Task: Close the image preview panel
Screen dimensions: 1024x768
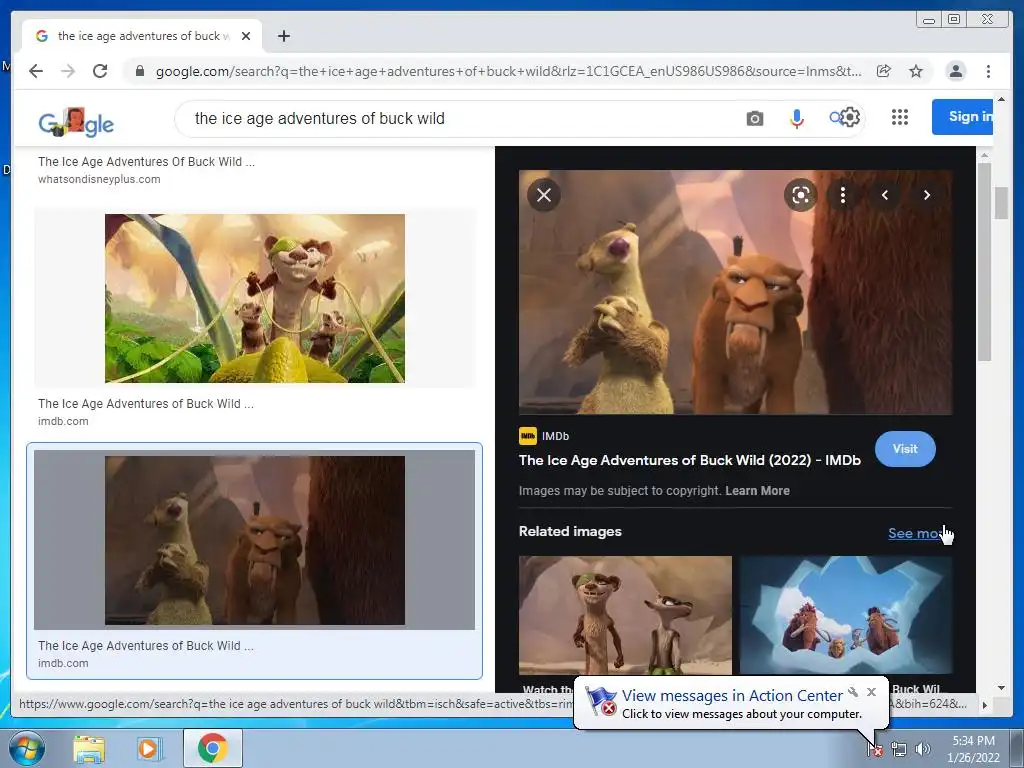Action: [x=544, y=195]
